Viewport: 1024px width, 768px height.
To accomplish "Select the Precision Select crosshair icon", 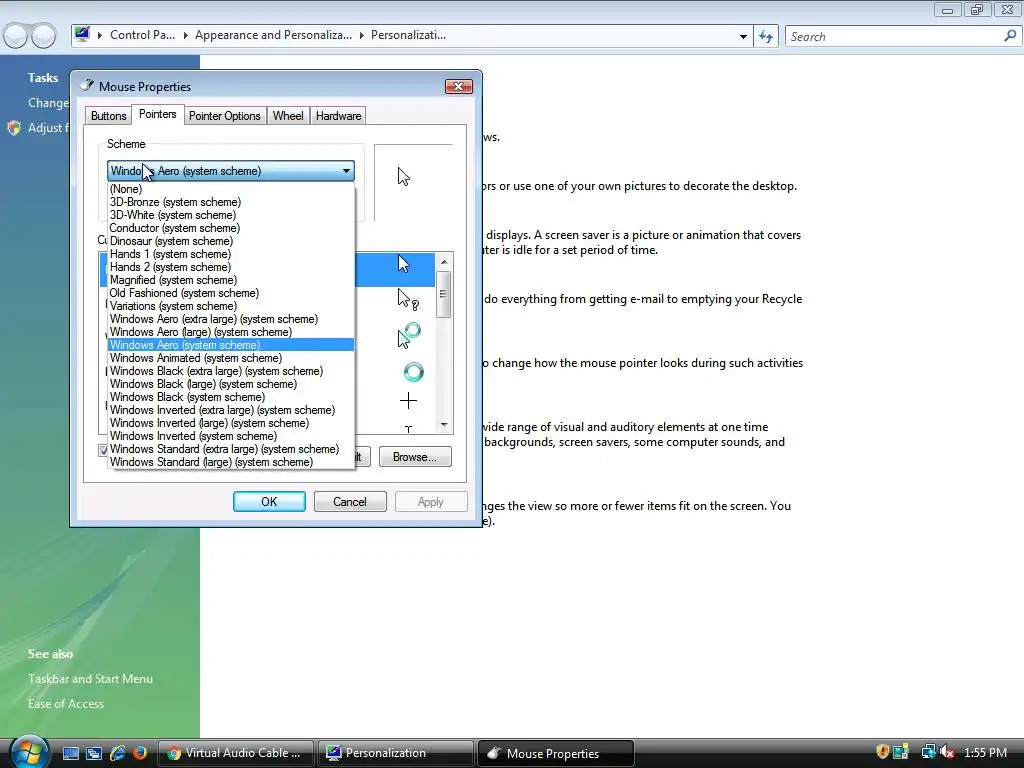I will (x=408, y=400).
